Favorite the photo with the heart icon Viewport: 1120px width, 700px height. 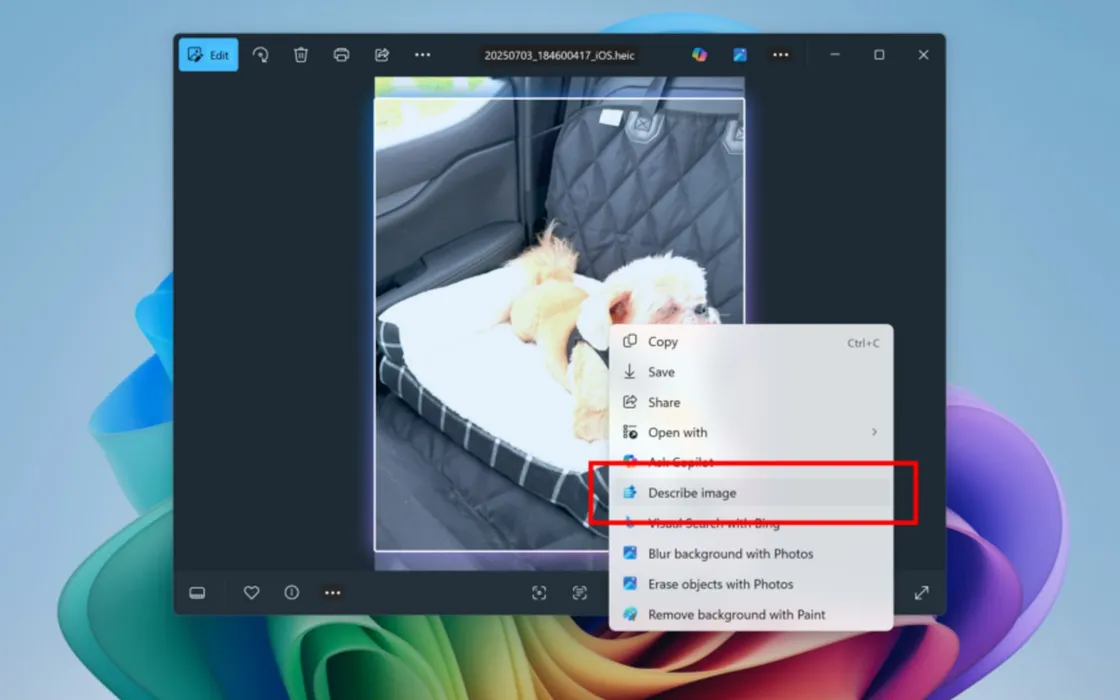click(x=251, y=593)
